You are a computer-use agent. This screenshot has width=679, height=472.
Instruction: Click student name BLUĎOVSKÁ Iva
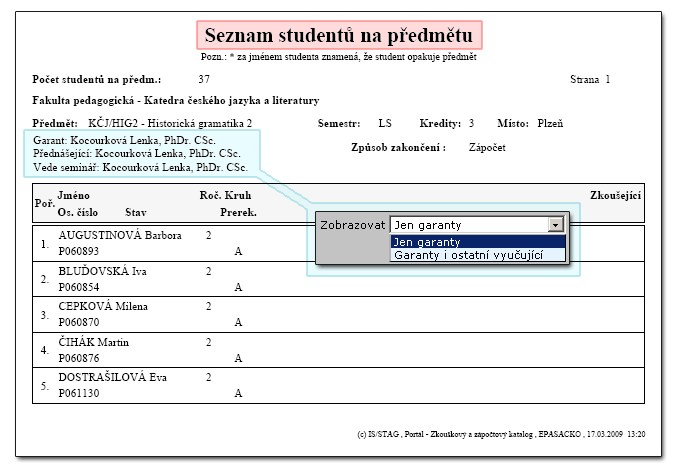tap(103, 271)
